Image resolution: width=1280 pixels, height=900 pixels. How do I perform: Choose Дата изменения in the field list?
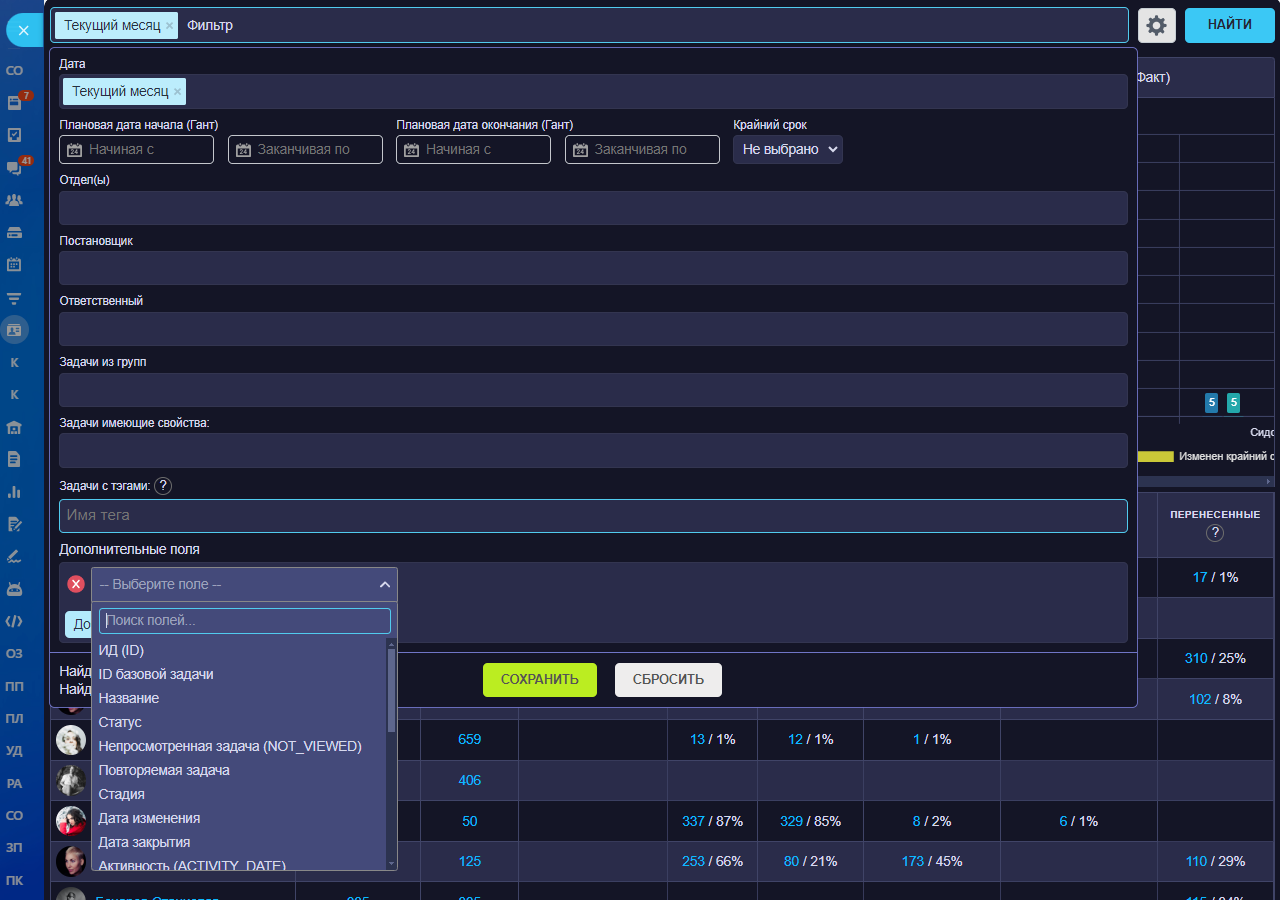tap(149, 818)
